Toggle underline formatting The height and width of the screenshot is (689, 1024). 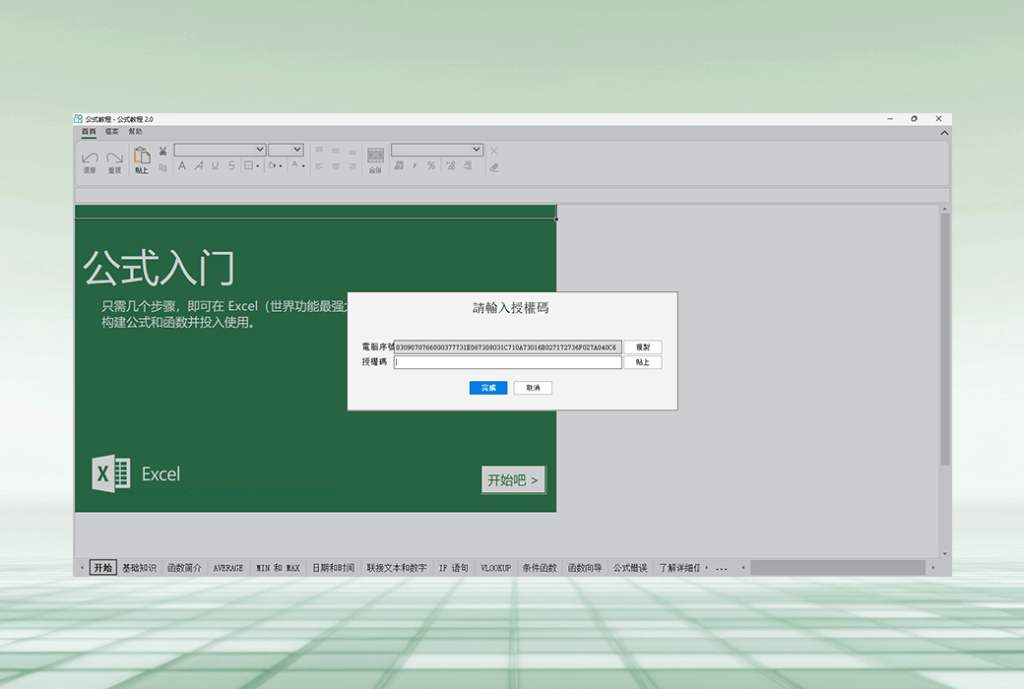pyautogui.click(x=214, y=165)
